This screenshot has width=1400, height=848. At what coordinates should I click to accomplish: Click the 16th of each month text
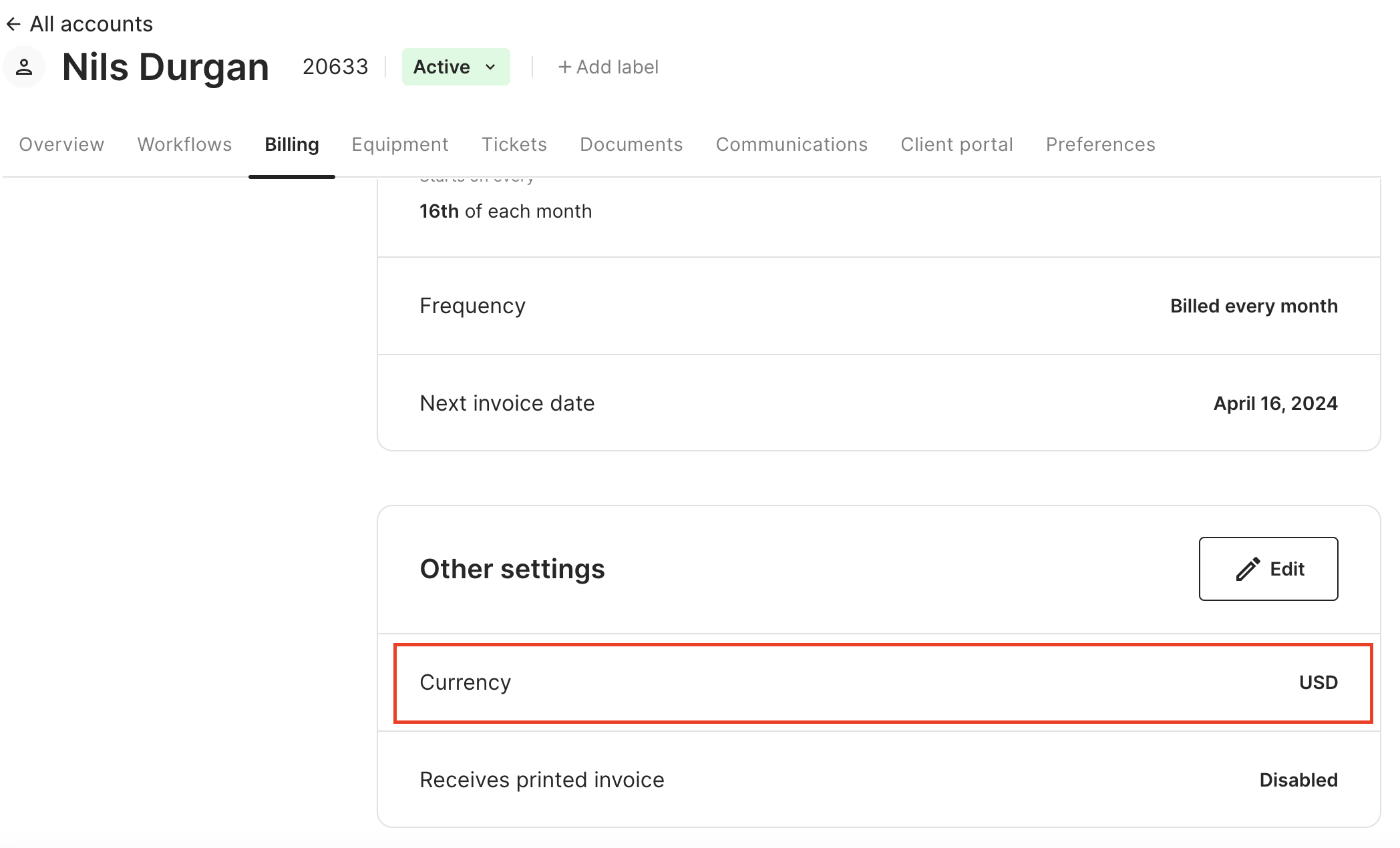coord(506,211)
